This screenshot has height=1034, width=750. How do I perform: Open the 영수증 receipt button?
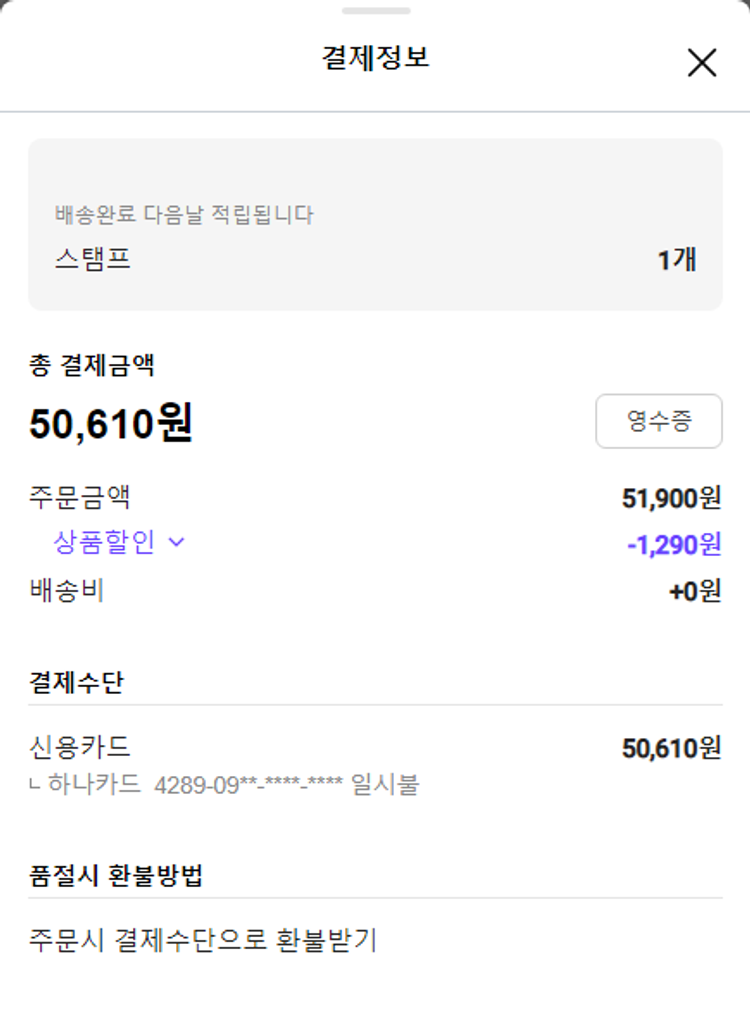coord(658,421)
